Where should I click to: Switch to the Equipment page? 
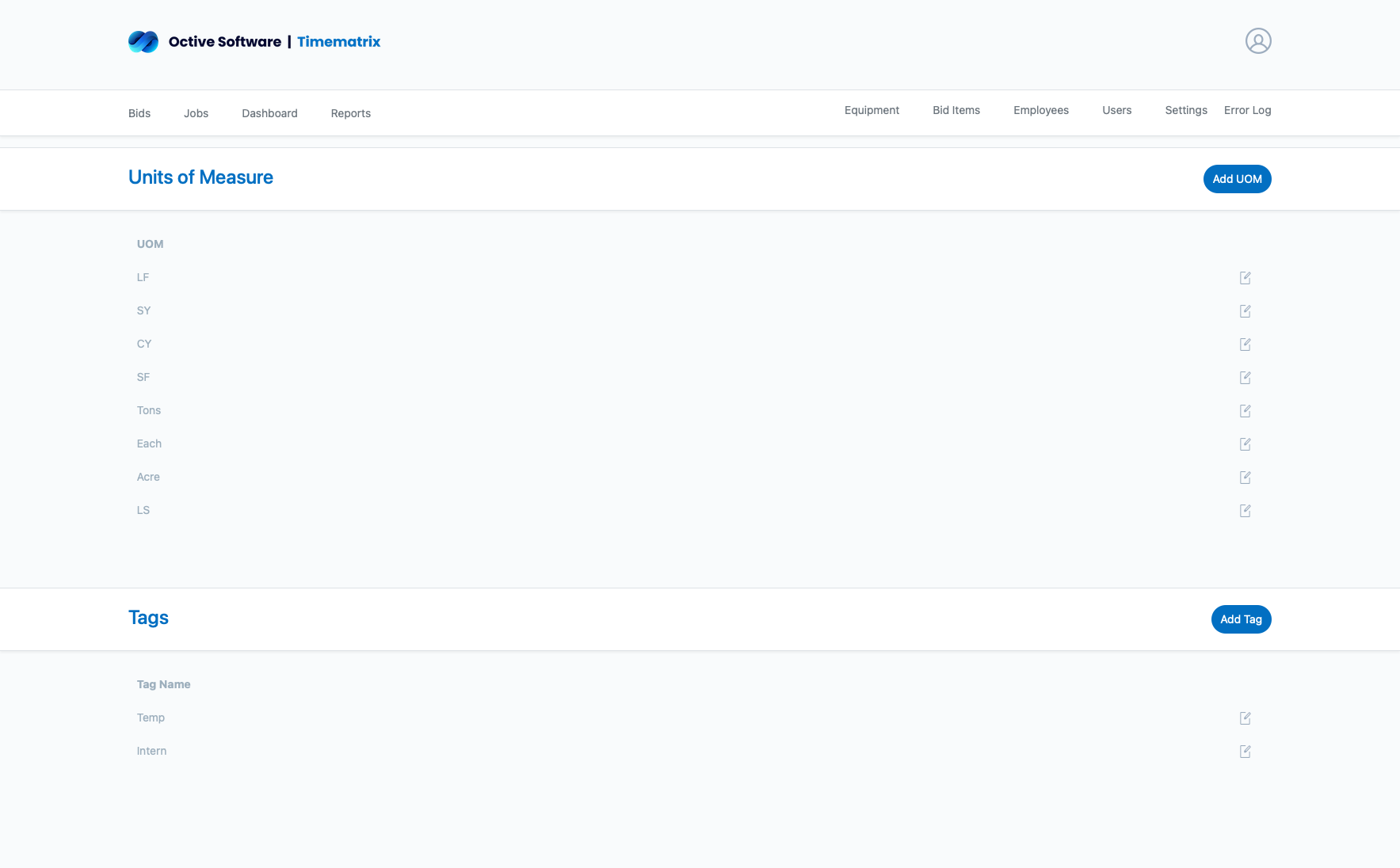(872, 110)
